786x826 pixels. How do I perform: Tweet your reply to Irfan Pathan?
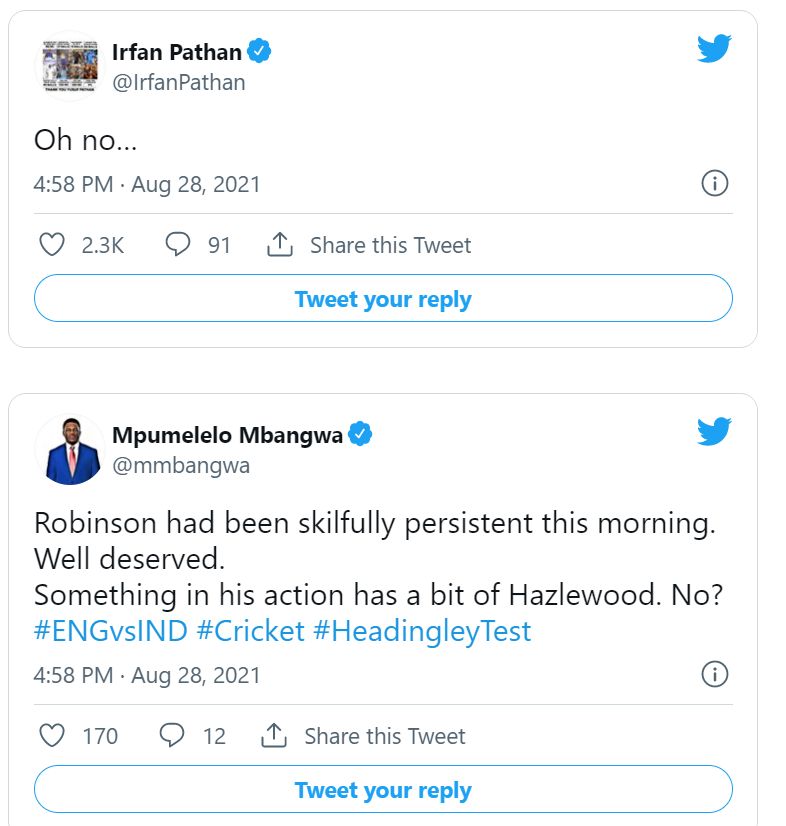383,299
